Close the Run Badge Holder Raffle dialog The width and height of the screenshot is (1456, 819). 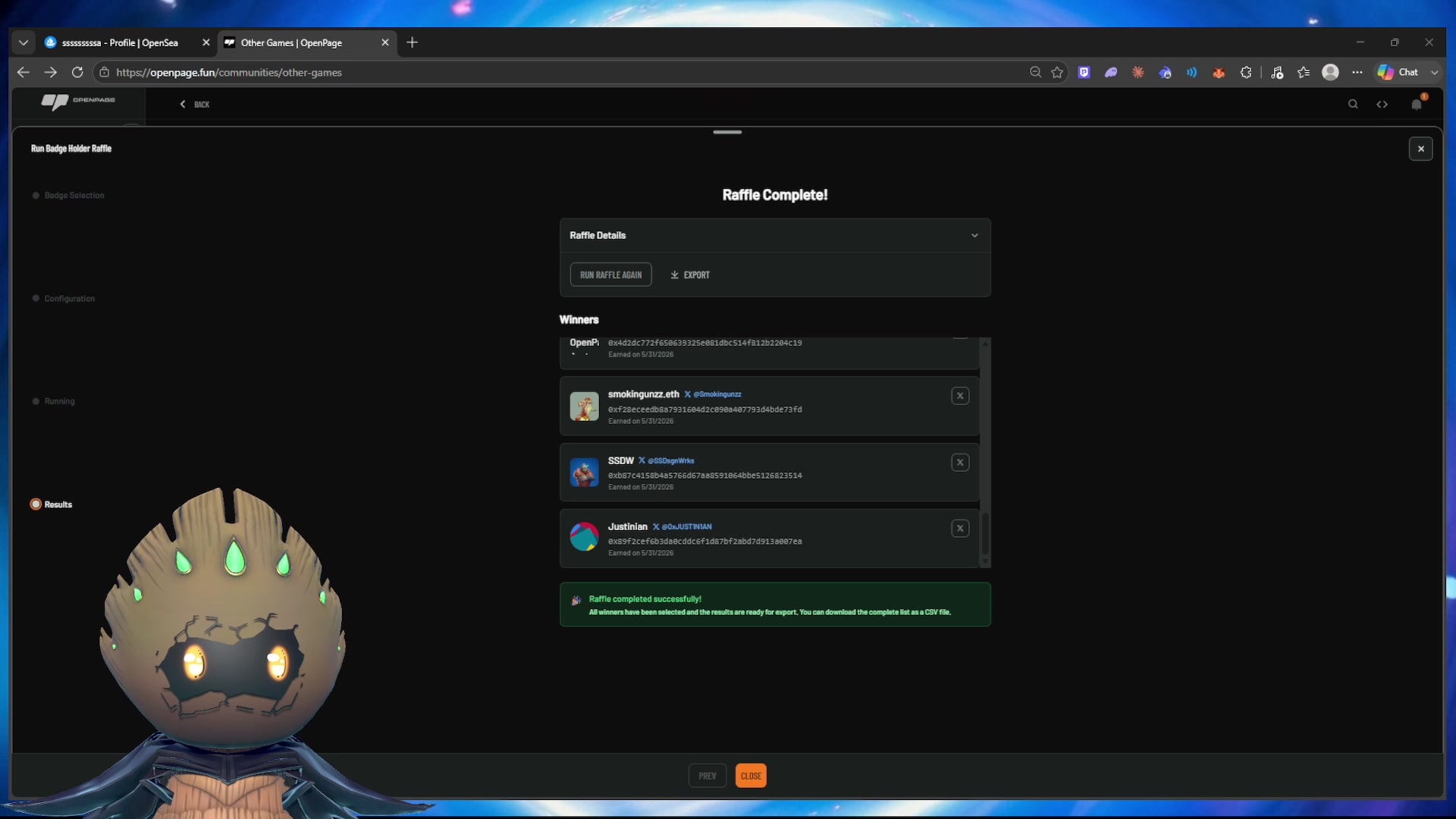click(1421, 149)
